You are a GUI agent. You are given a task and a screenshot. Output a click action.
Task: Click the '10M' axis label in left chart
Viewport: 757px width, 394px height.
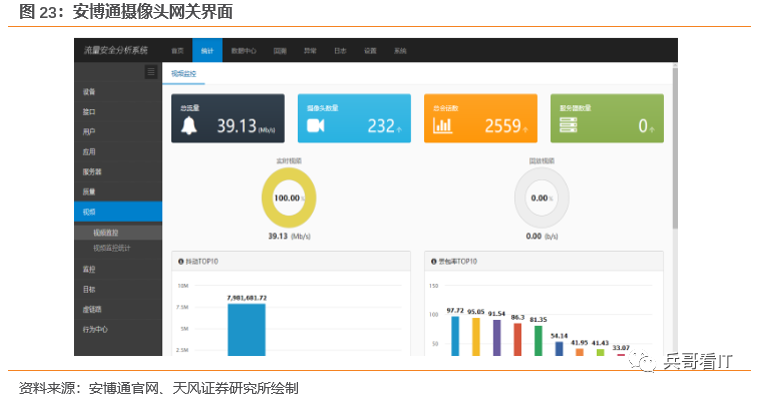[183, 286]
